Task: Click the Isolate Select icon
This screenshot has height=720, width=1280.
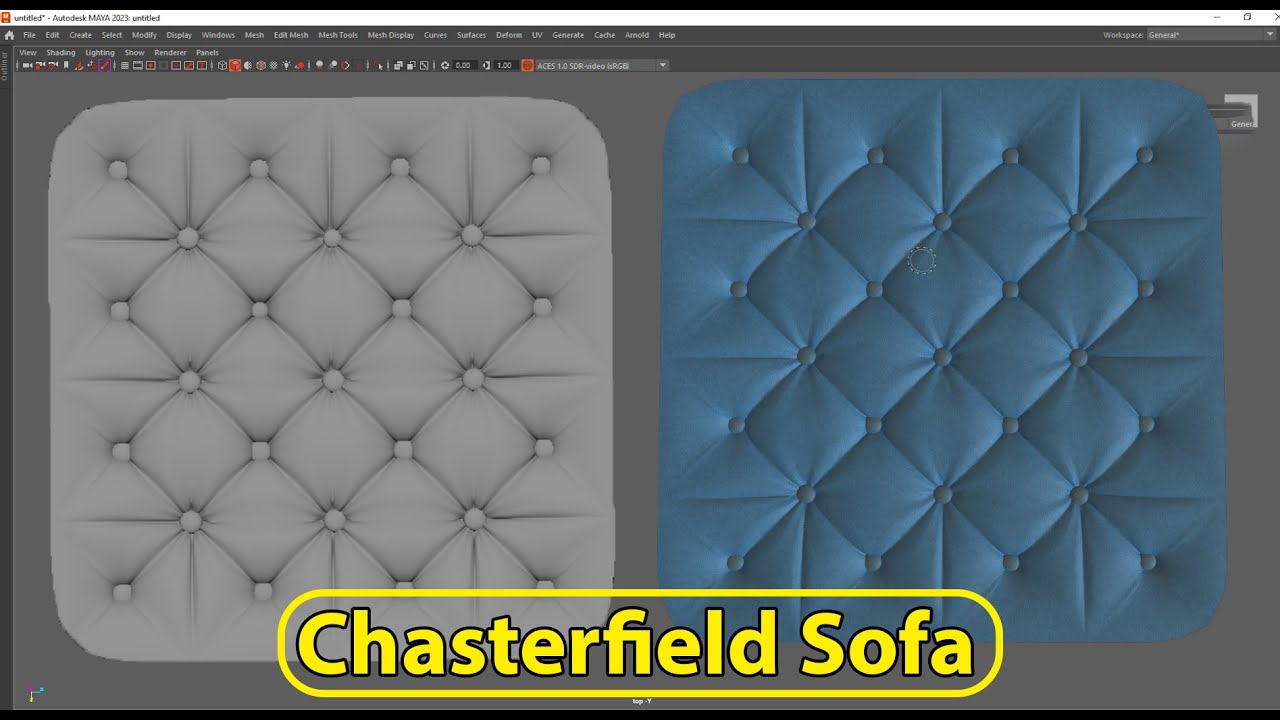Action: [378, 65]
